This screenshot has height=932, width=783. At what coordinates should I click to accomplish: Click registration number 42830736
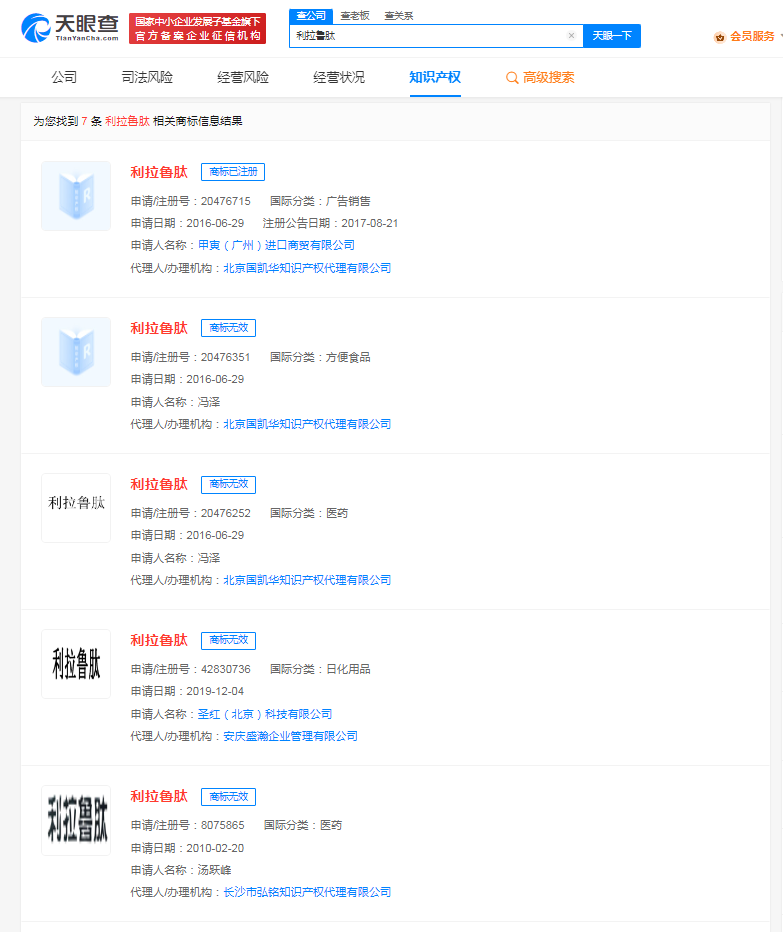(225, 669)
